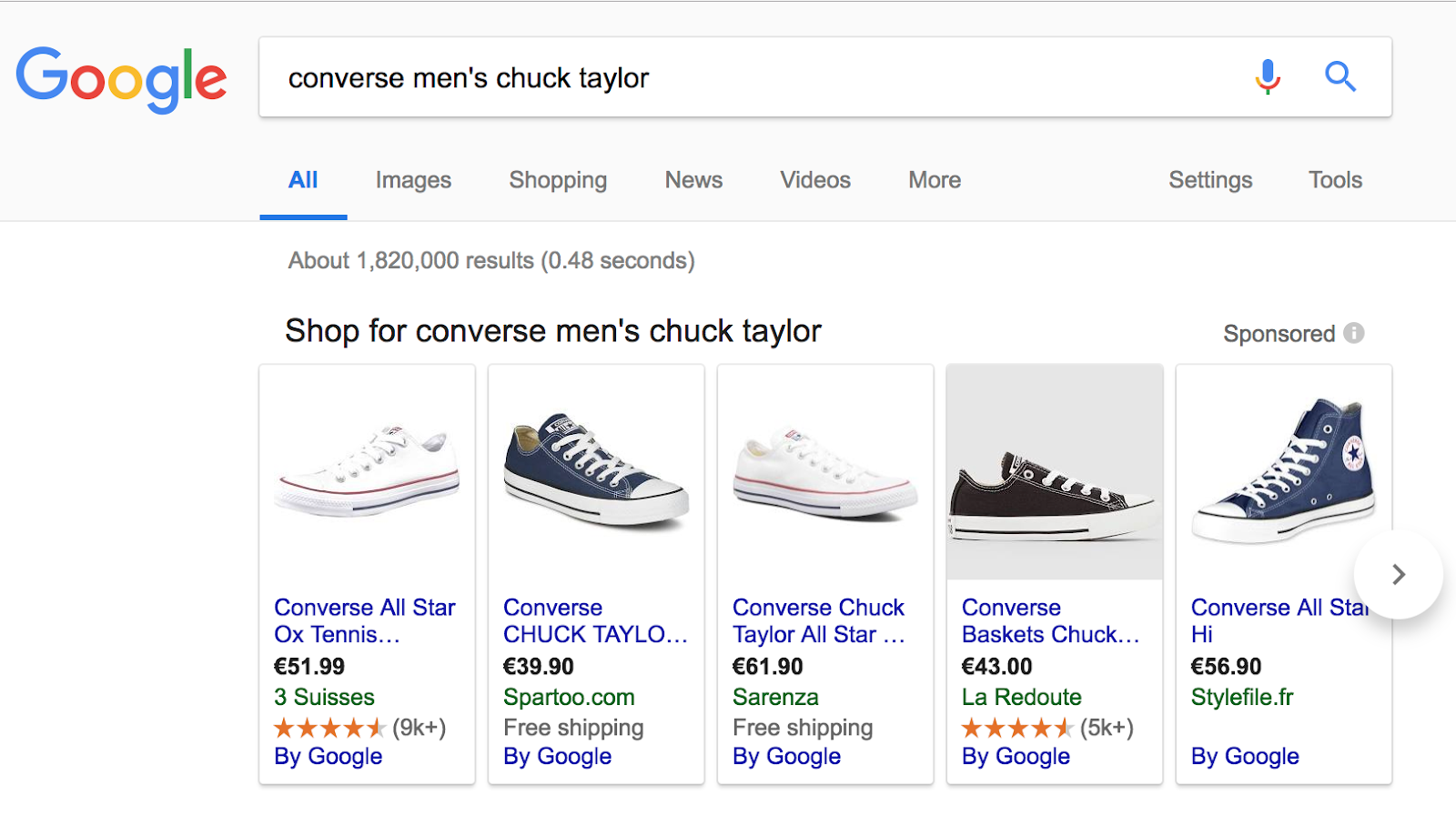1456x816 pixels.
Task: Click the €39.90 price
Action: click(x=539, y=667)
